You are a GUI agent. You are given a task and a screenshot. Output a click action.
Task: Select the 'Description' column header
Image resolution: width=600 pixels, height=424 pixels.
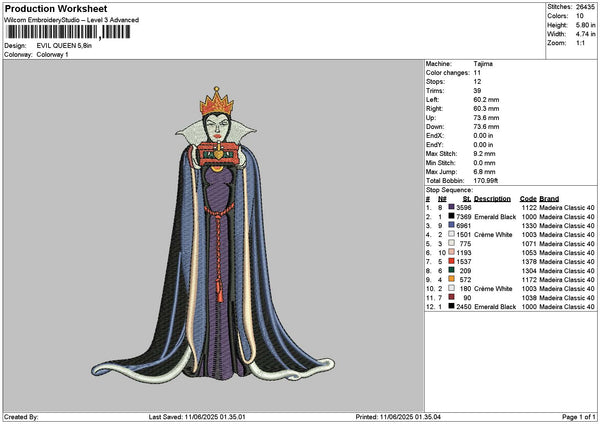click(492, 199)
